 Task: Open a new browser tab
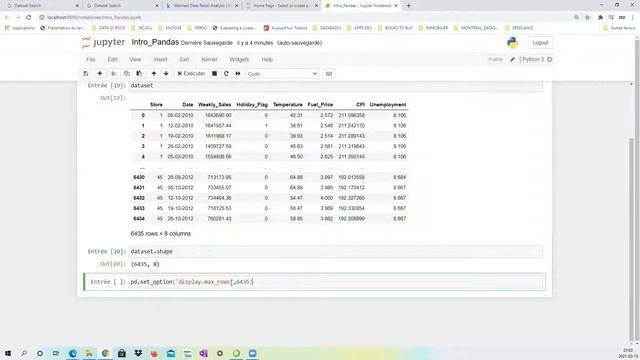(409, 6)
